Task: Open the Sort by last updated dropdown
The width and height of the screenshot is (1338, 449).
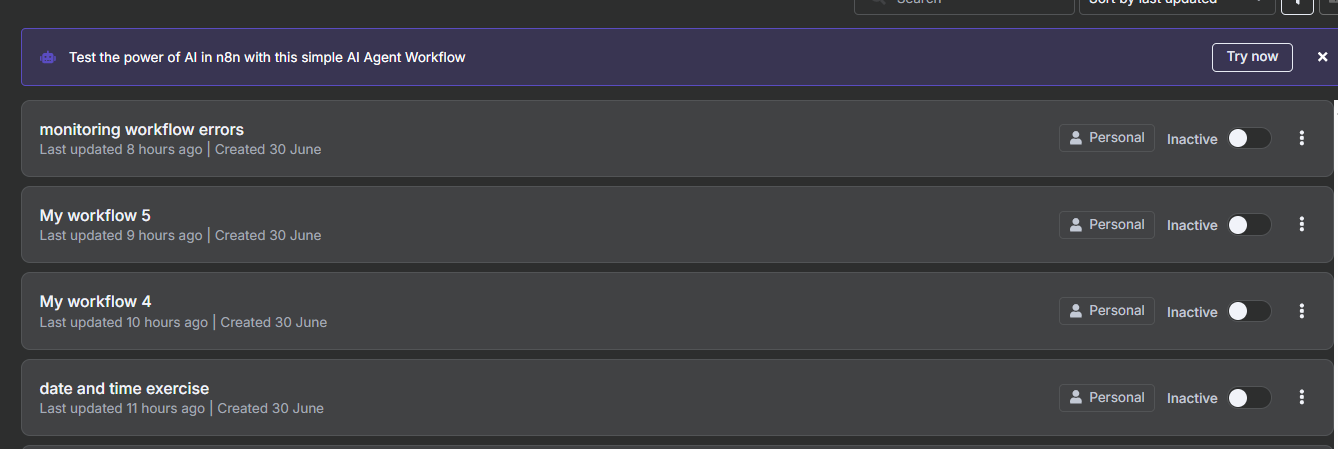Action: (1176, 5)
